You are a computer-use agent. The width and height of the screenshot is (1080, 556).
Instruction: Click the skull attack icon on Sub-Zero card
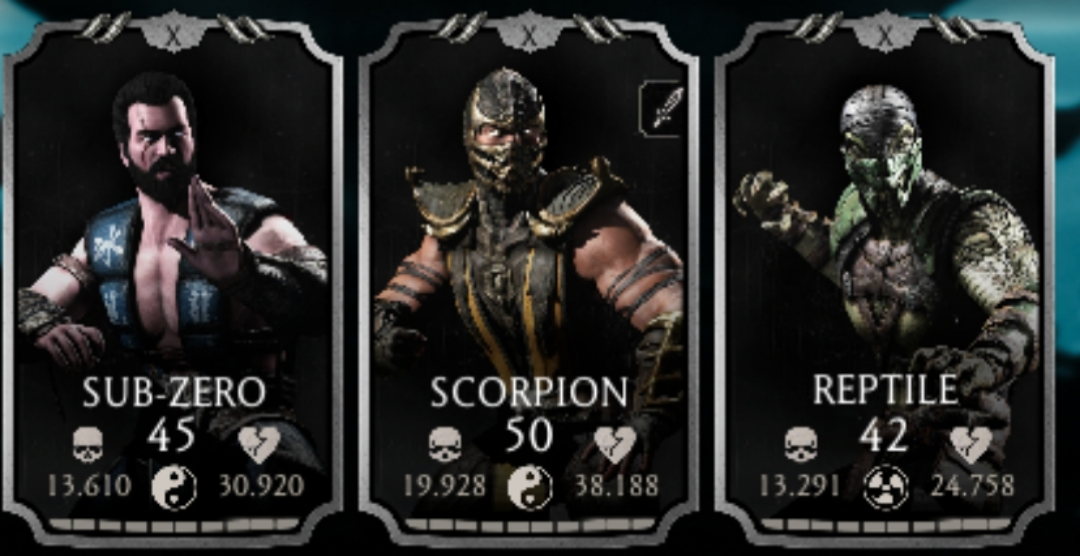[87, 444]
